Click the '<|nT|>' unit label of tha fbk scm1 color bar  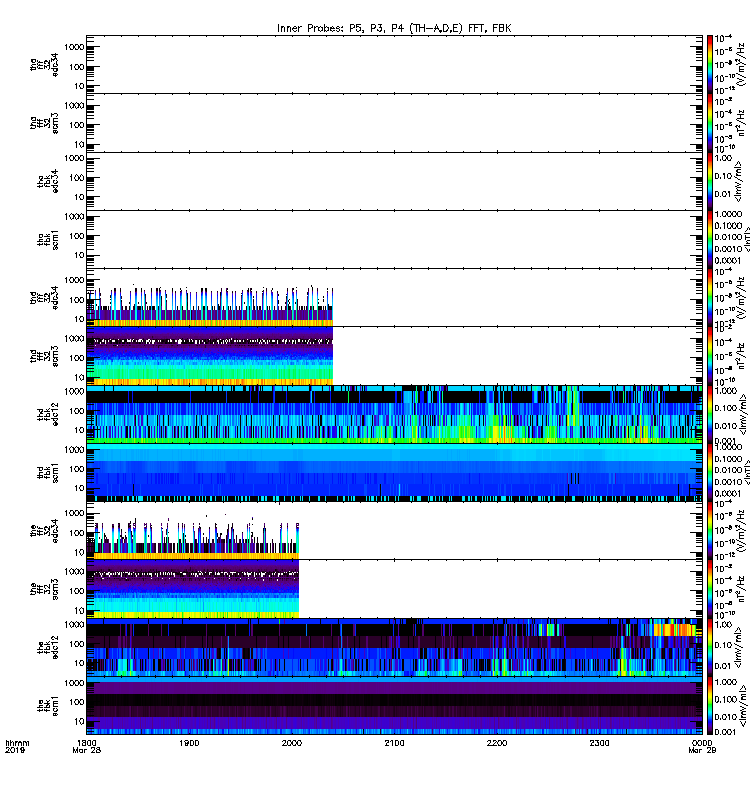(x=746, y=239)
